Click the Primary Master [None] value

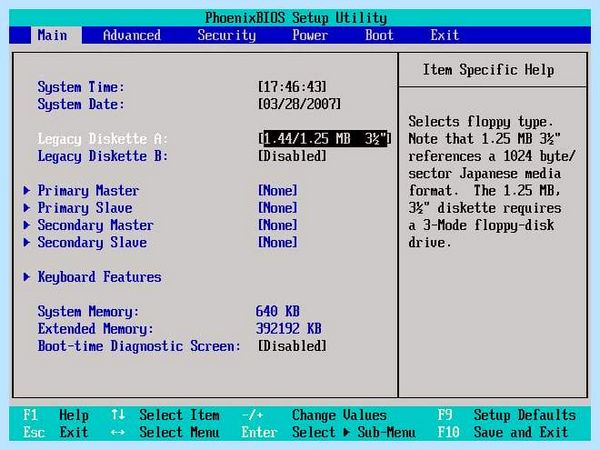pos(278,190)
